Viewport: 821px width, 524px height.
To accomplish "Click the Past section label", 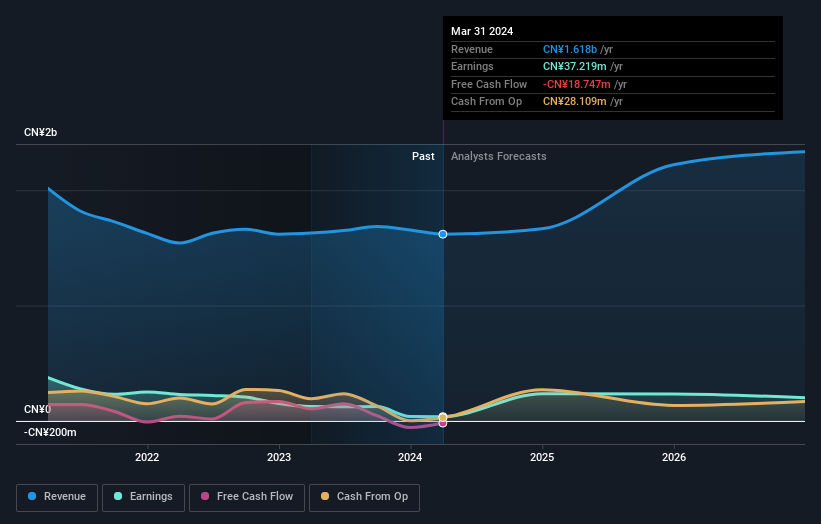I will (423, 157).
